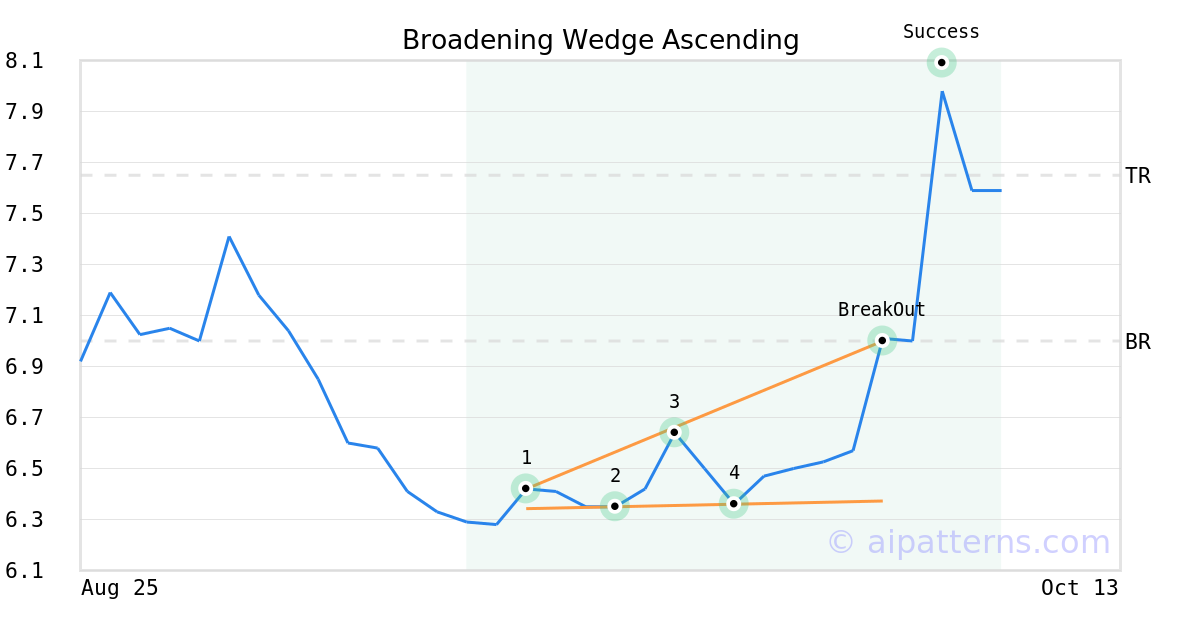Click the chart title Broadening Wedge Ascending
The width and height of the screenshot is (1200, 630).
coord(600,41)
